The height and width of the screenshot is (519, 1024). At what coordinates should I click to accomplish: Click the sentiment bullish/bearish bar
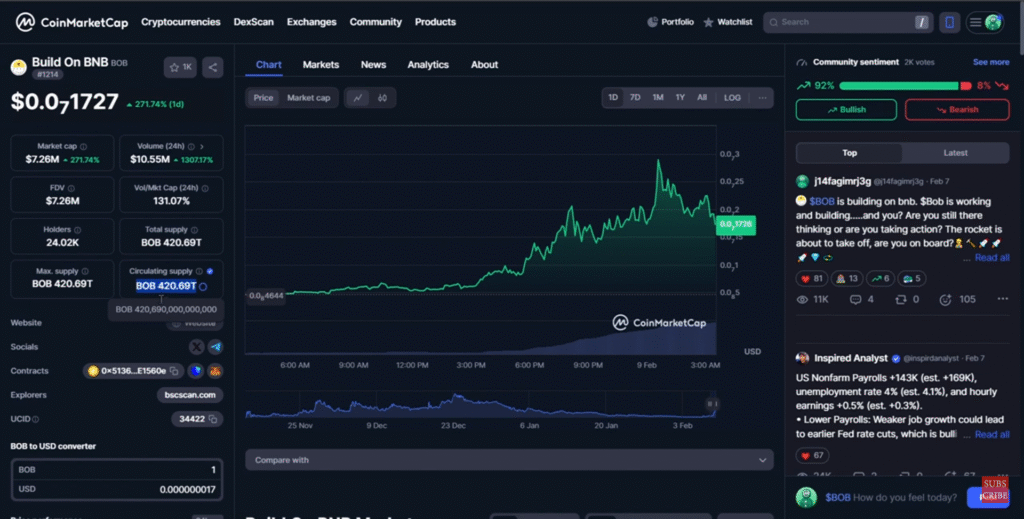[906, 86]
